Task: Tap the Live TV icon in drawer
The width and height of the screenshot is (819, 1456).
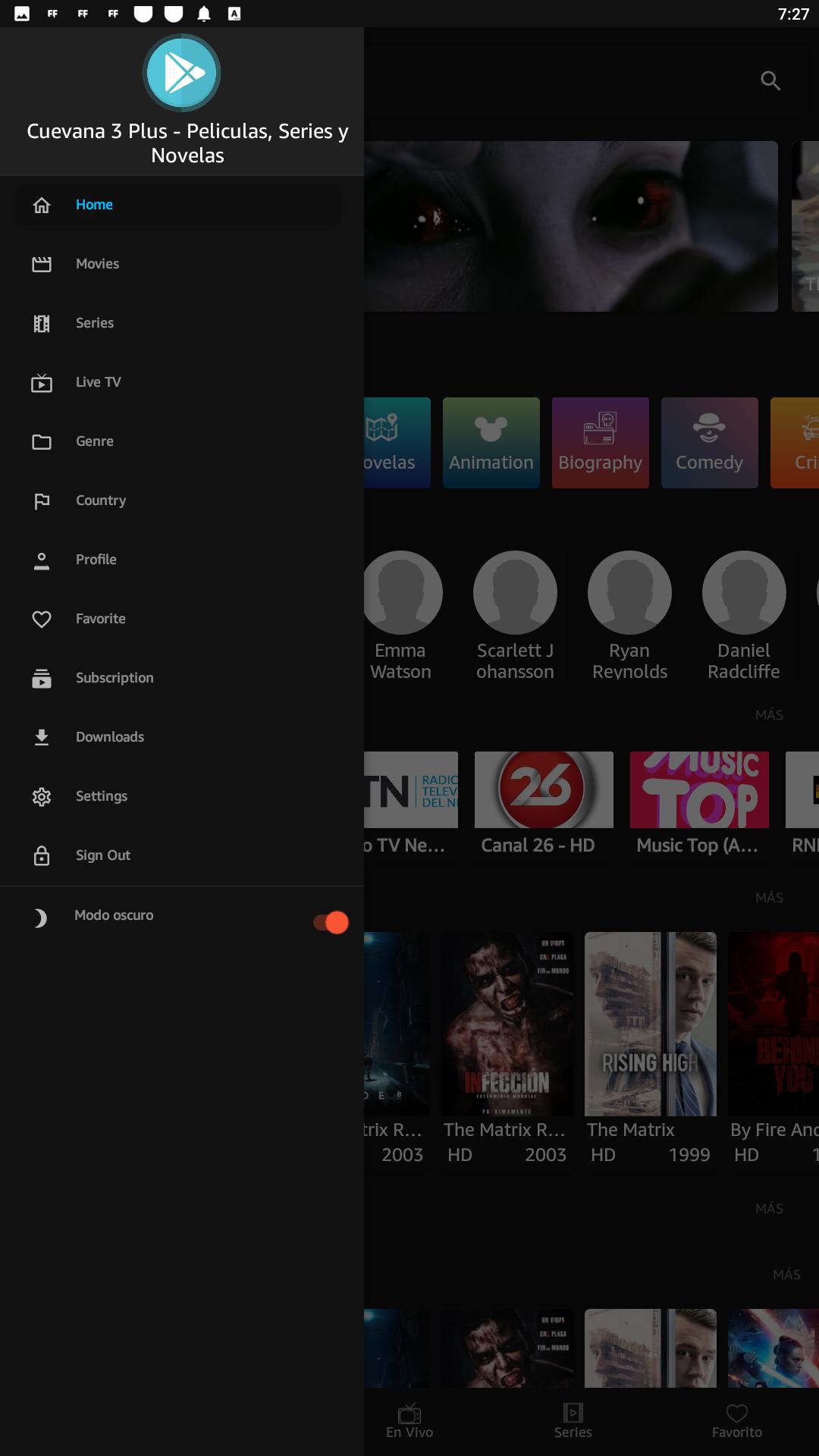Action: click(x=42, y=383)
